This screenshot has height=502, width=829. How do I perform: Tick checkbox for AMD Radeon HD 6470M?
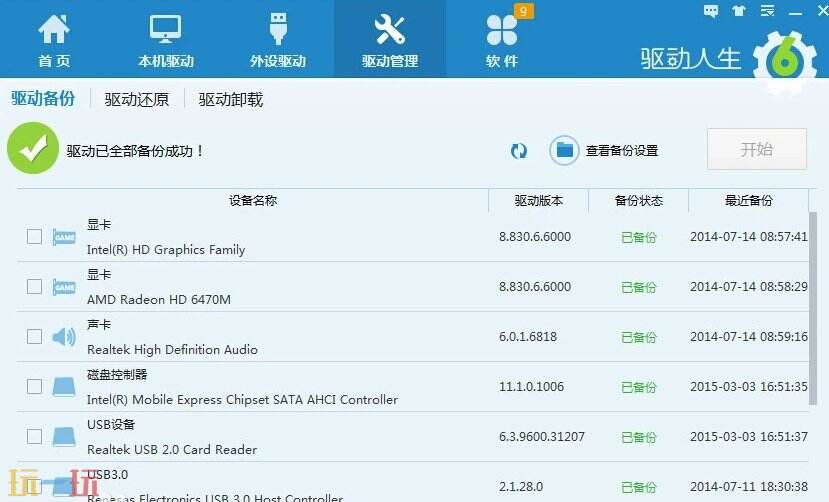(x=34, y=286)
